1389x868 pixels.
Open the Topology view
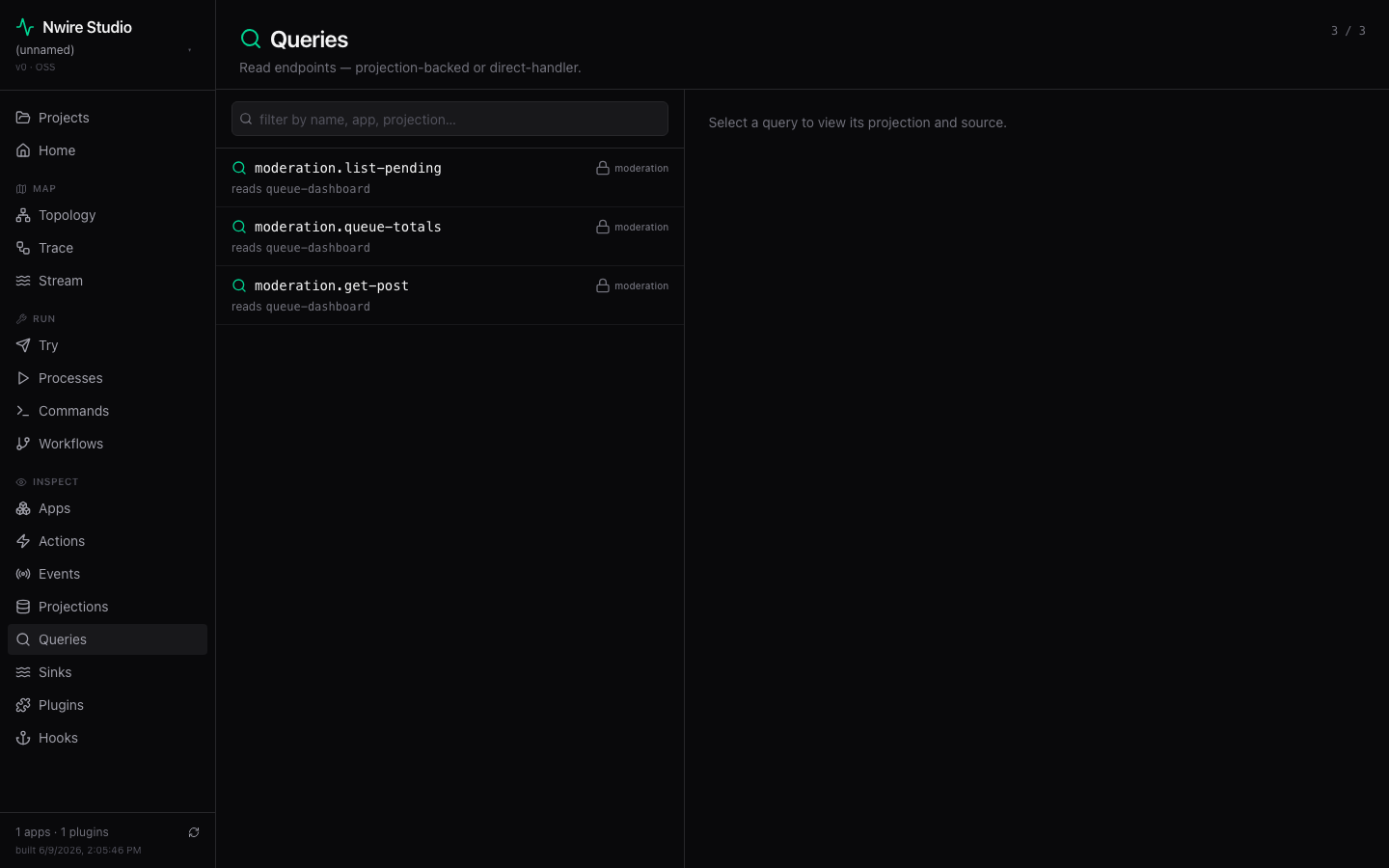[x=107, y=215]
